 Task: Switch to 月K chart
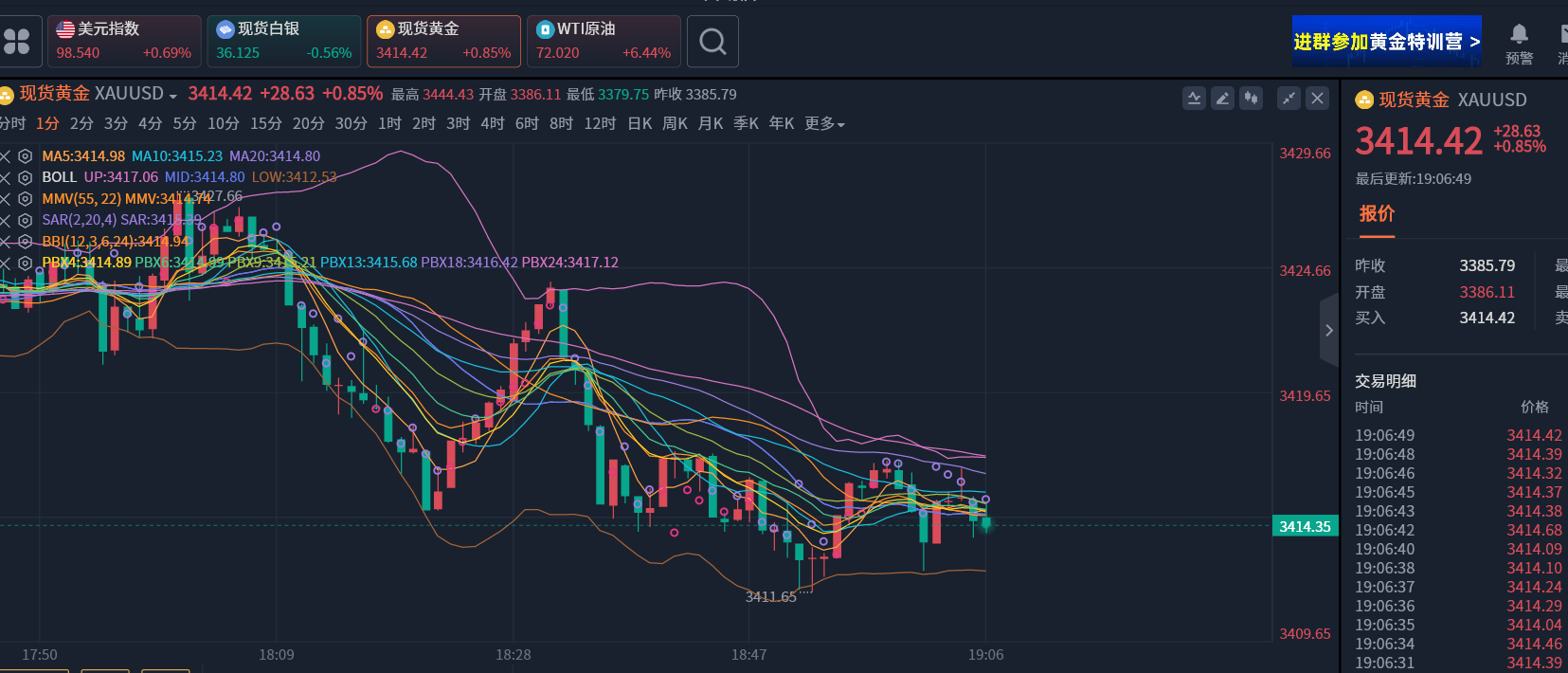[x=711, y=124]
